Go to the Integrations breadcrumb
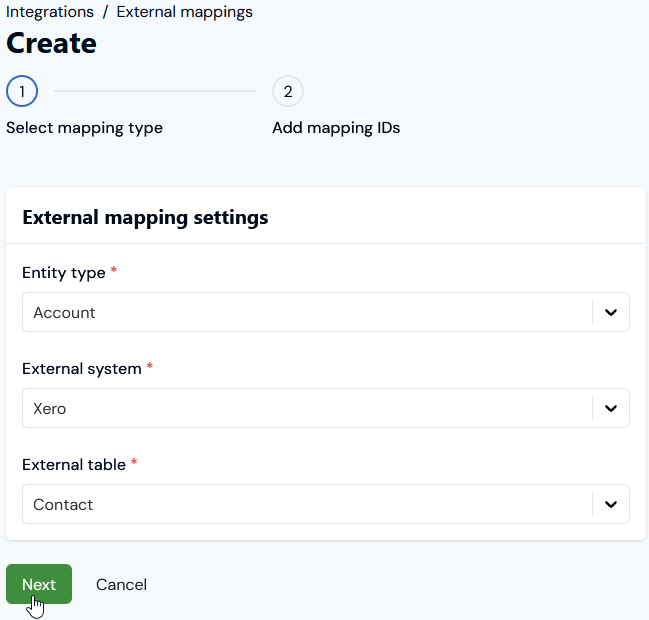649x620 pixels. [50, 12]
